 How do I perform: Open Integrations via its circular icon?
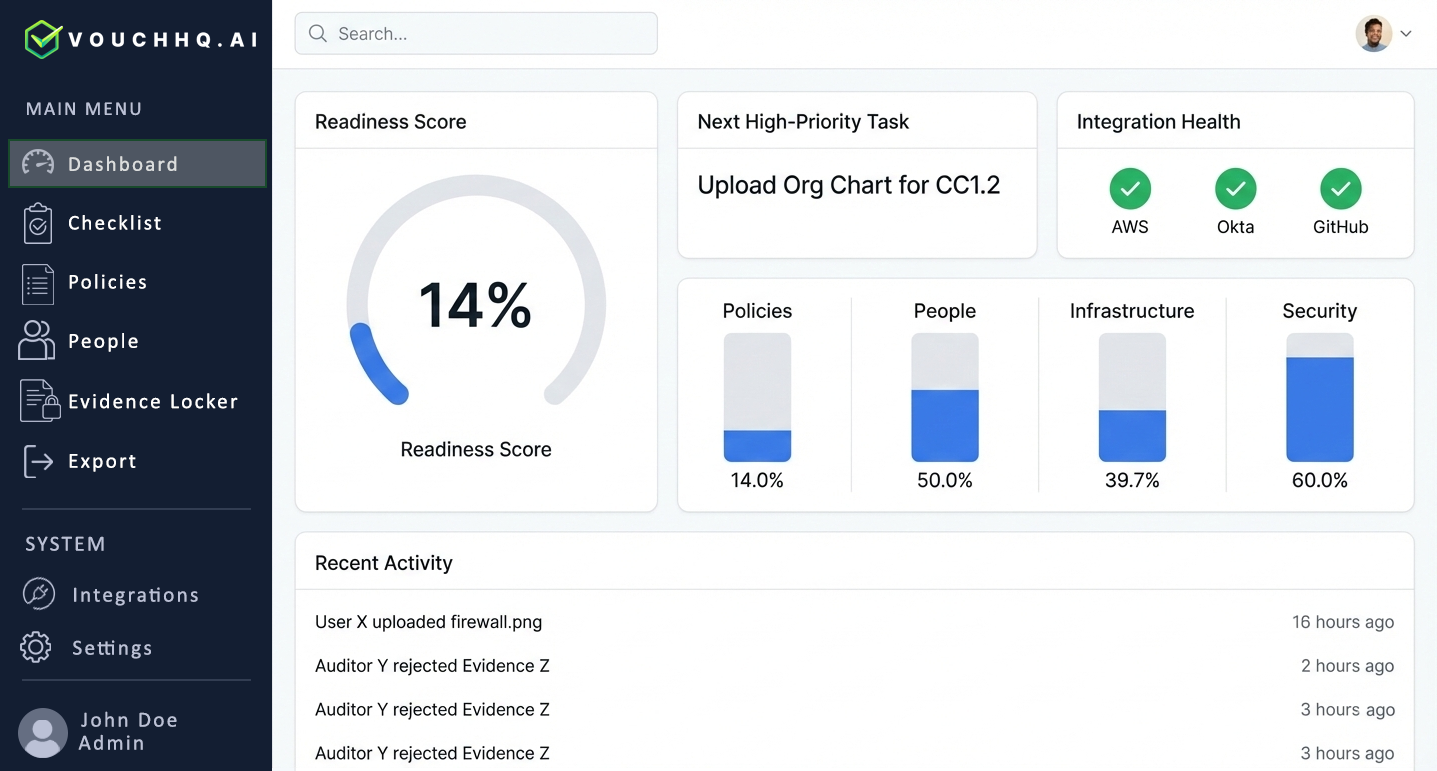(x=37, y=594)
